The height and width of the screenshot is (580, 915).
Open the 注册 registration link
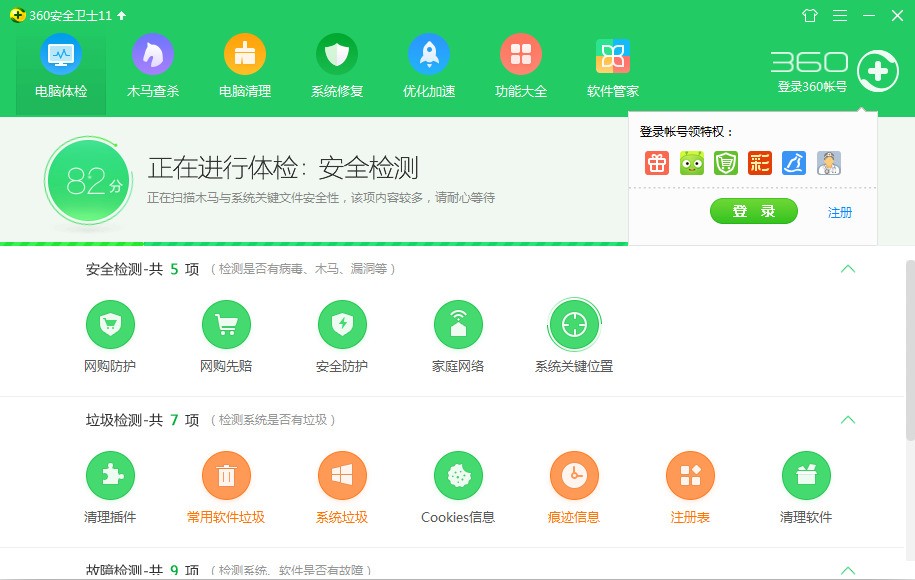coord(840,212)
